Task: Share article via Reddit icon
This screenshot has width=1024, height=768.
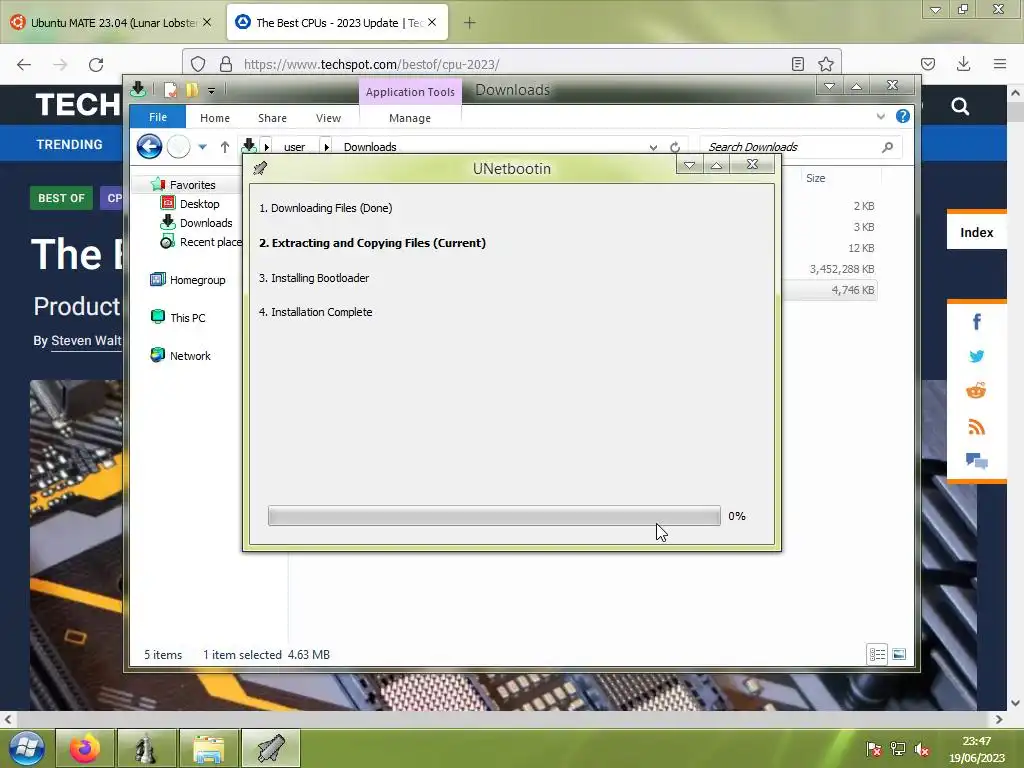Action: coord(976,391)
